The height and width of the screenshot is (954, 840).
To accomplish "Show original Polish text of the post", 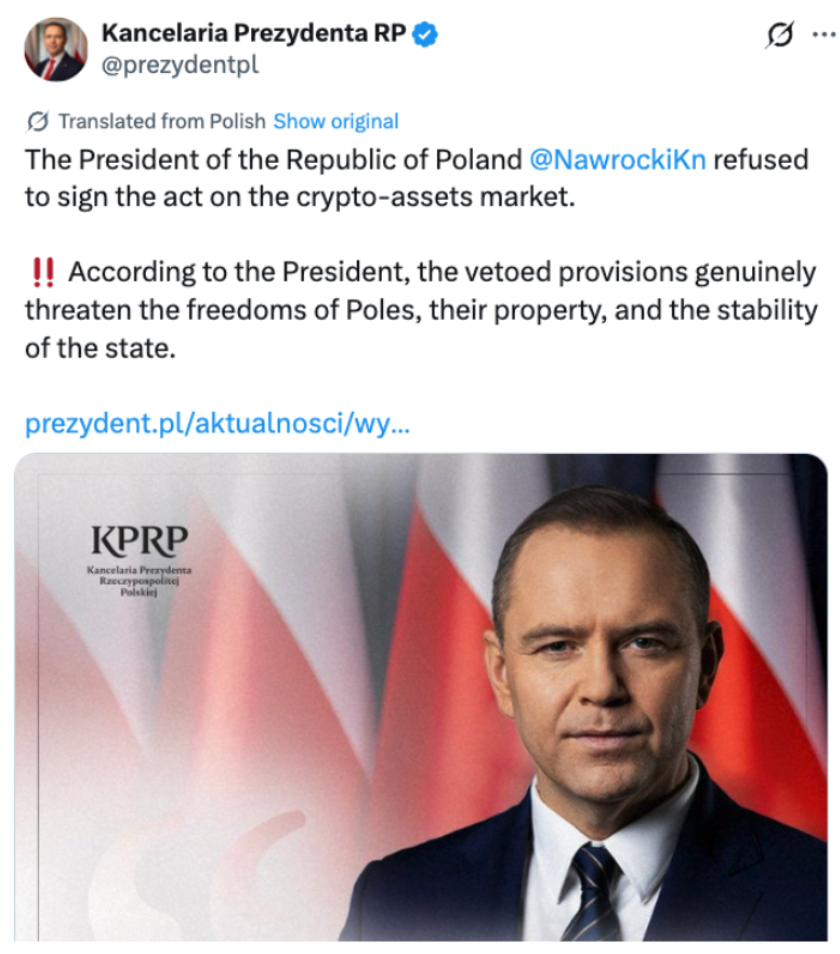I will click(336, 122).
